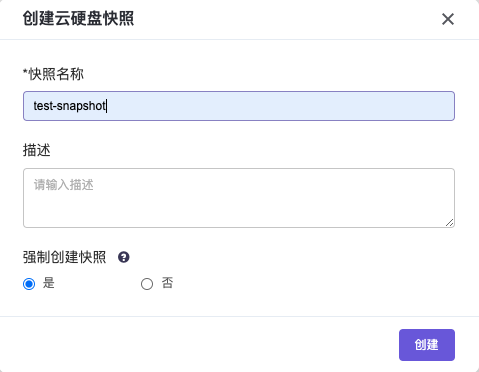Focus the 快照名称 input field

click(x=239, y=106)
